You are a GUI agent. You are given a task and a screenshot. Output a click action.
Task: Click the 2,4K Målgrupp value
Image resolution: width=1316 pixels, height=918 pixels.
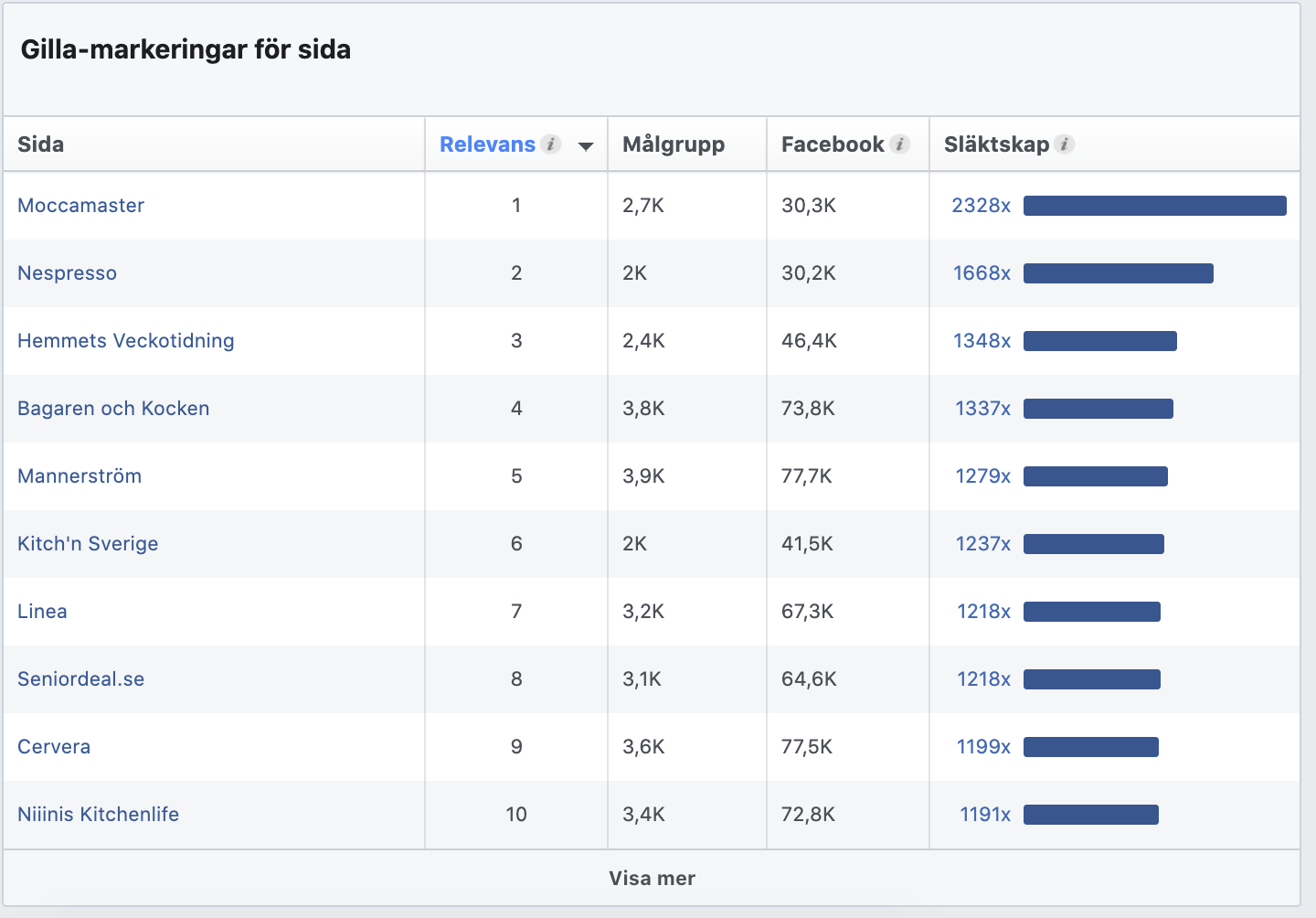pyautogui.click(x=643, y=341)
